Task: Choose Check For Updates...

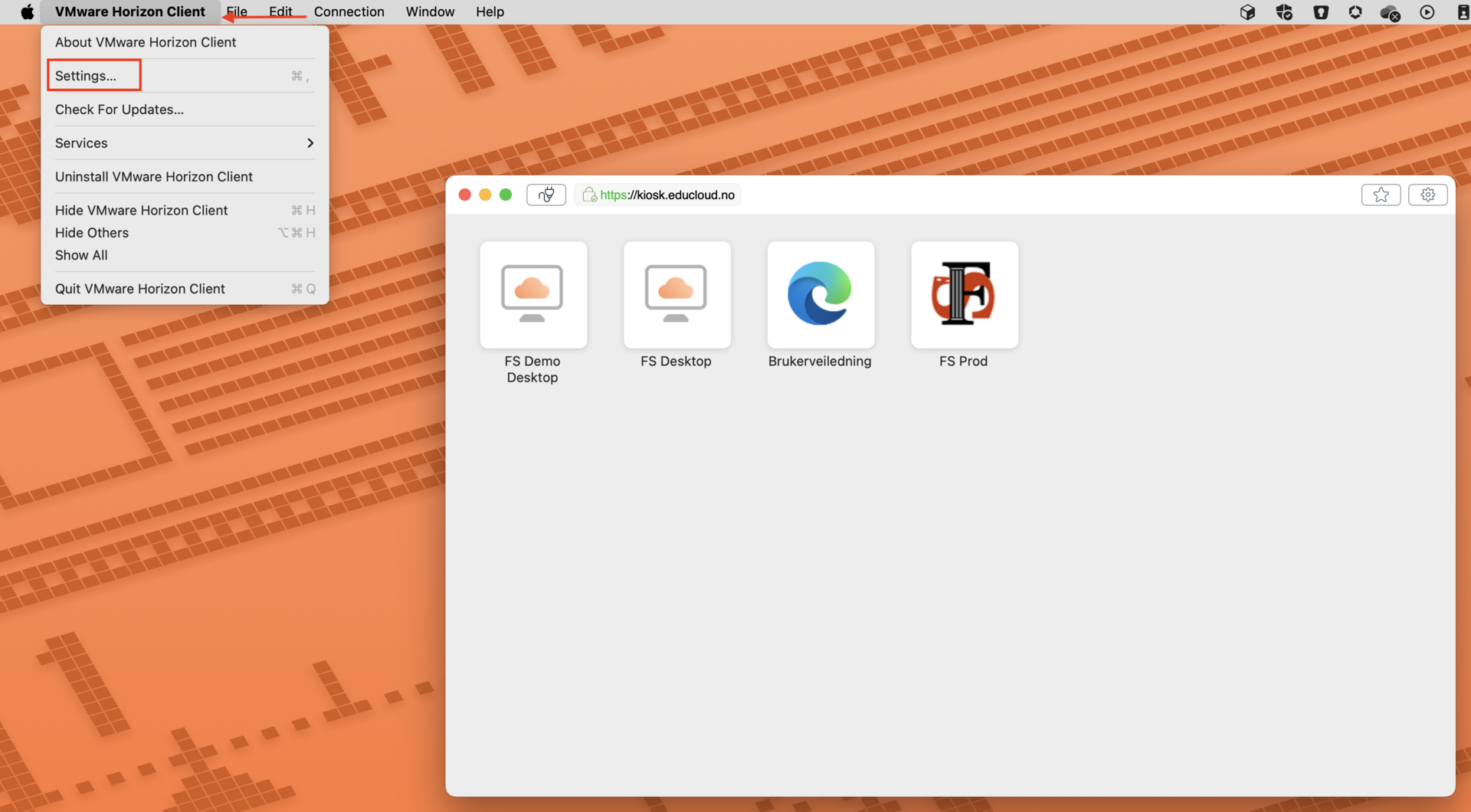Action: tap(185, 110)
